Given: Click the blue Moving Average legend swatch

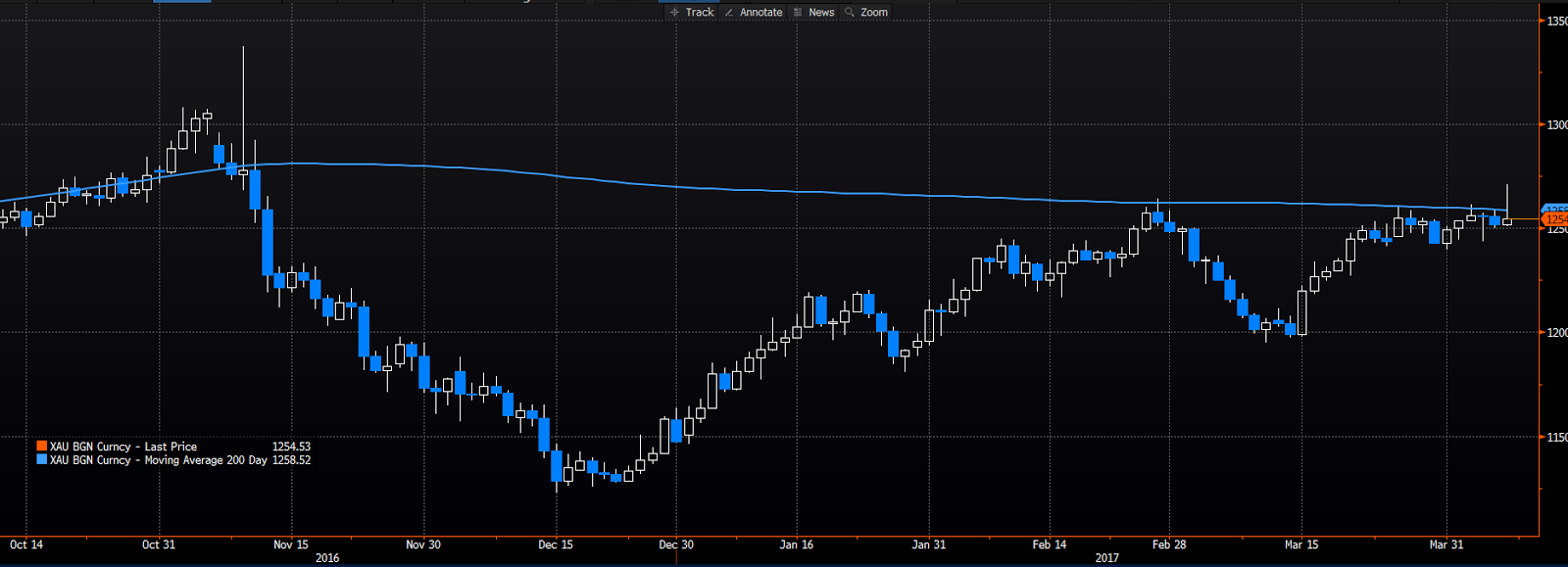Looking at the screenshot, I should 42,459.
